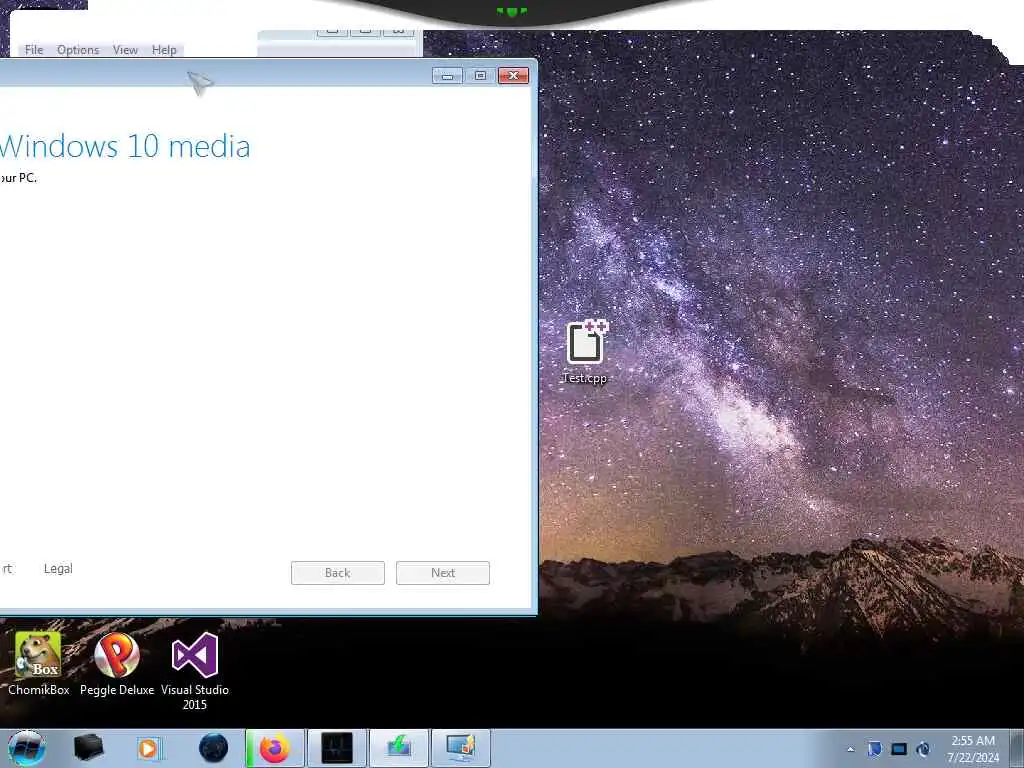Image resolution: width=1024 pixels, height=768 pixels.
Task: Open Options menu in background window
Action: point(78,50)
